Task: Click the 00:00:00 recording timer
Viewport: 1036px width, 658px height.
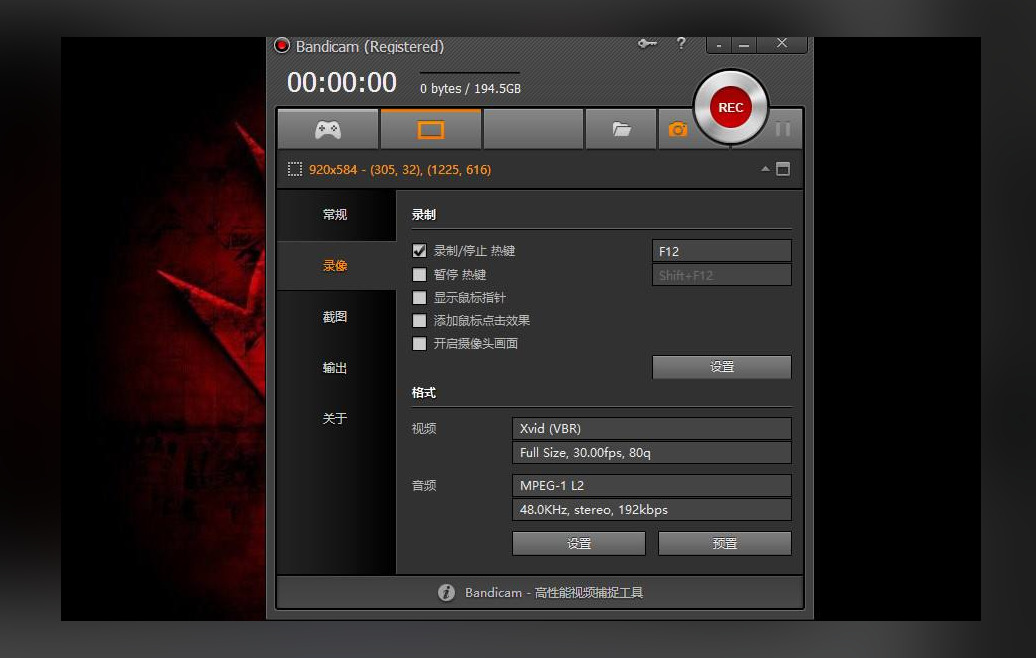Action: click(342, 83)
